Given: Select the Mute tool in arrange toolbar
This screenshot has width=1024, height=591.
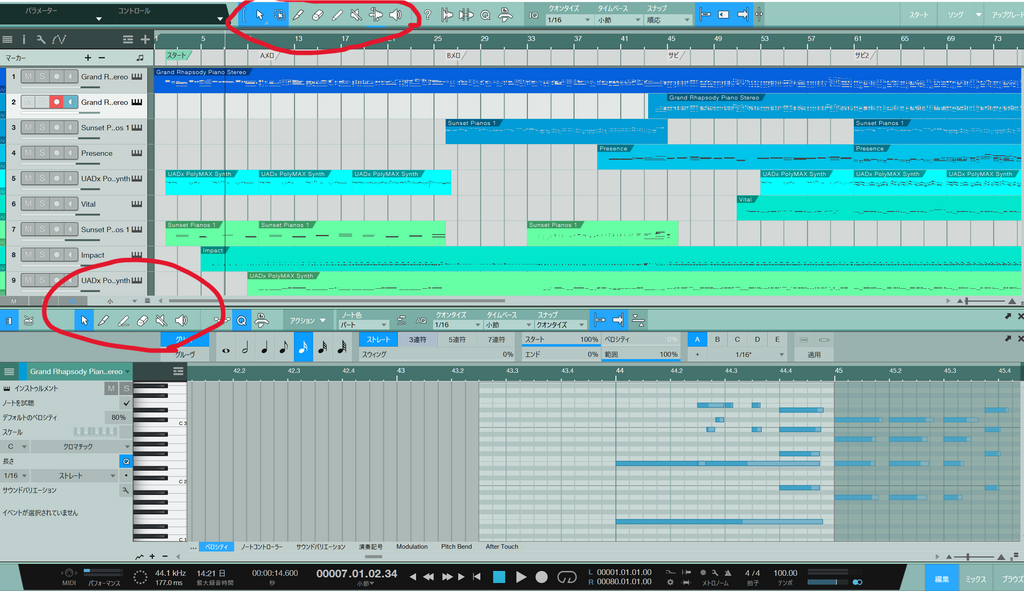Looking at the screenshot, I should tap(357, 15).
